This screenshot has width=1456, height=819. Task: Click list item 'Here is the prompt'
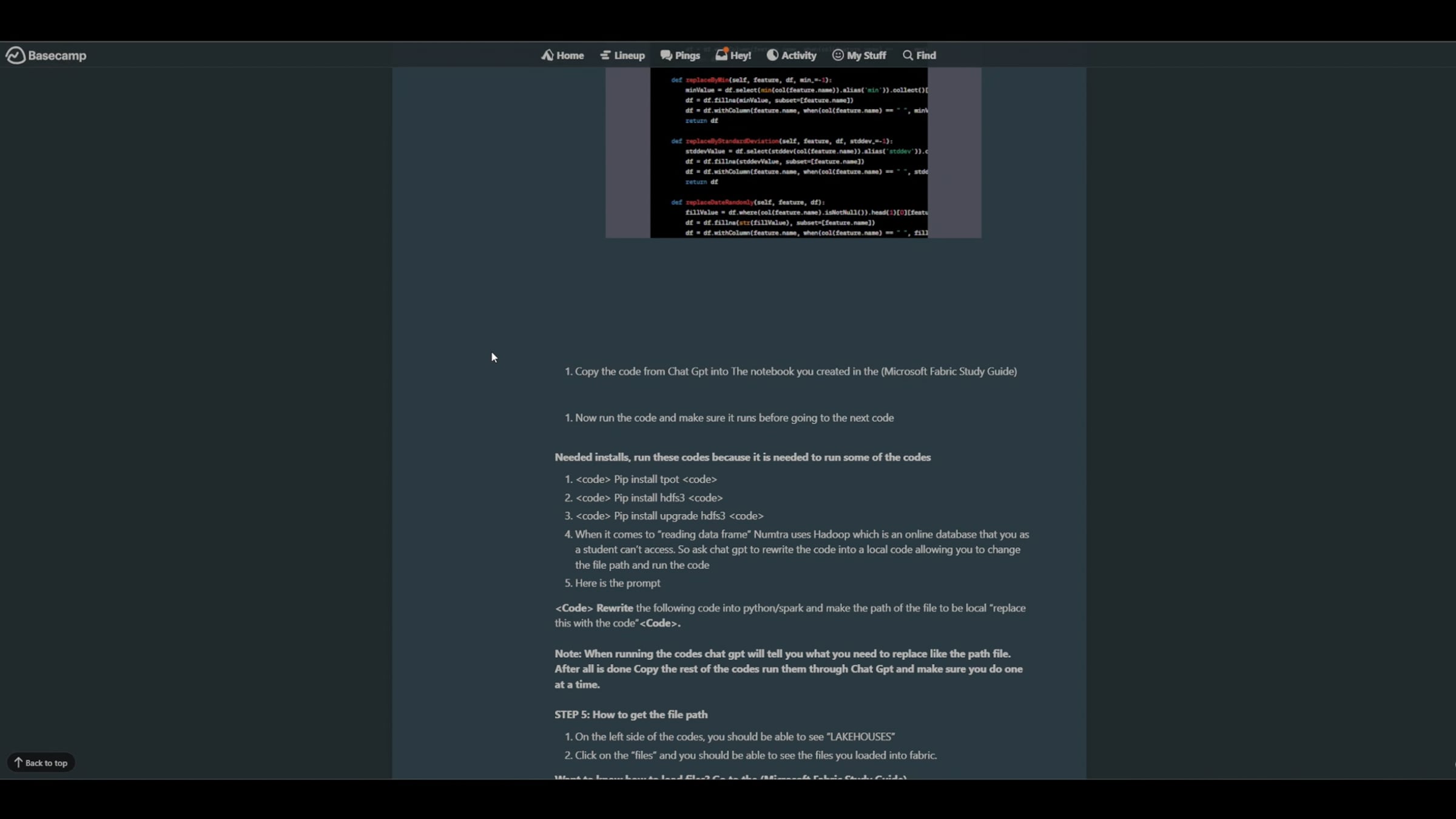(618, 583)
